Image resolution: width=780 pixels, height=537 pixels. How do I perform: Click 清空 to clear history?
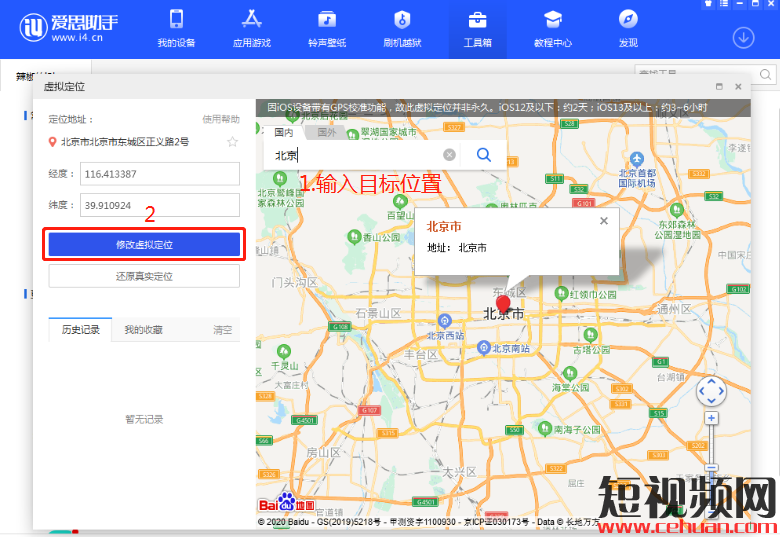[222, 330]
